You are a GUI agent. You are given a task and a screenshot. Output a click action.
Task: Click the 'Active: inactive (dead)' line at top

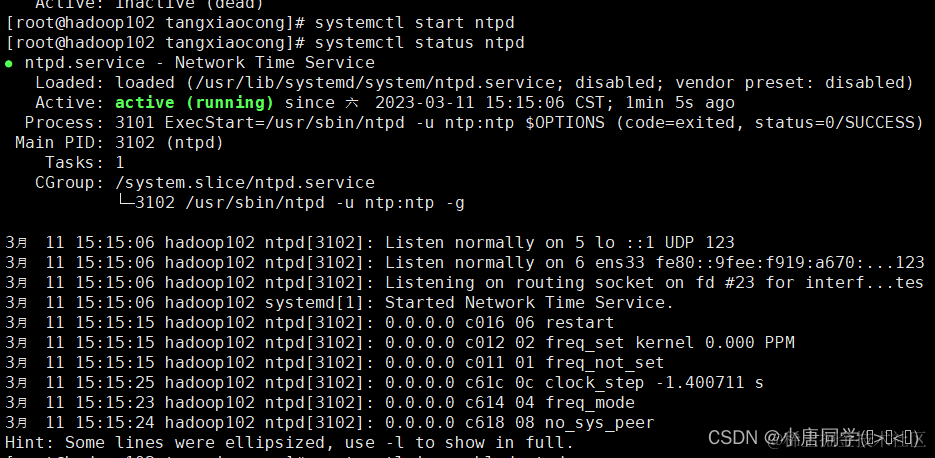click(149, 5)
